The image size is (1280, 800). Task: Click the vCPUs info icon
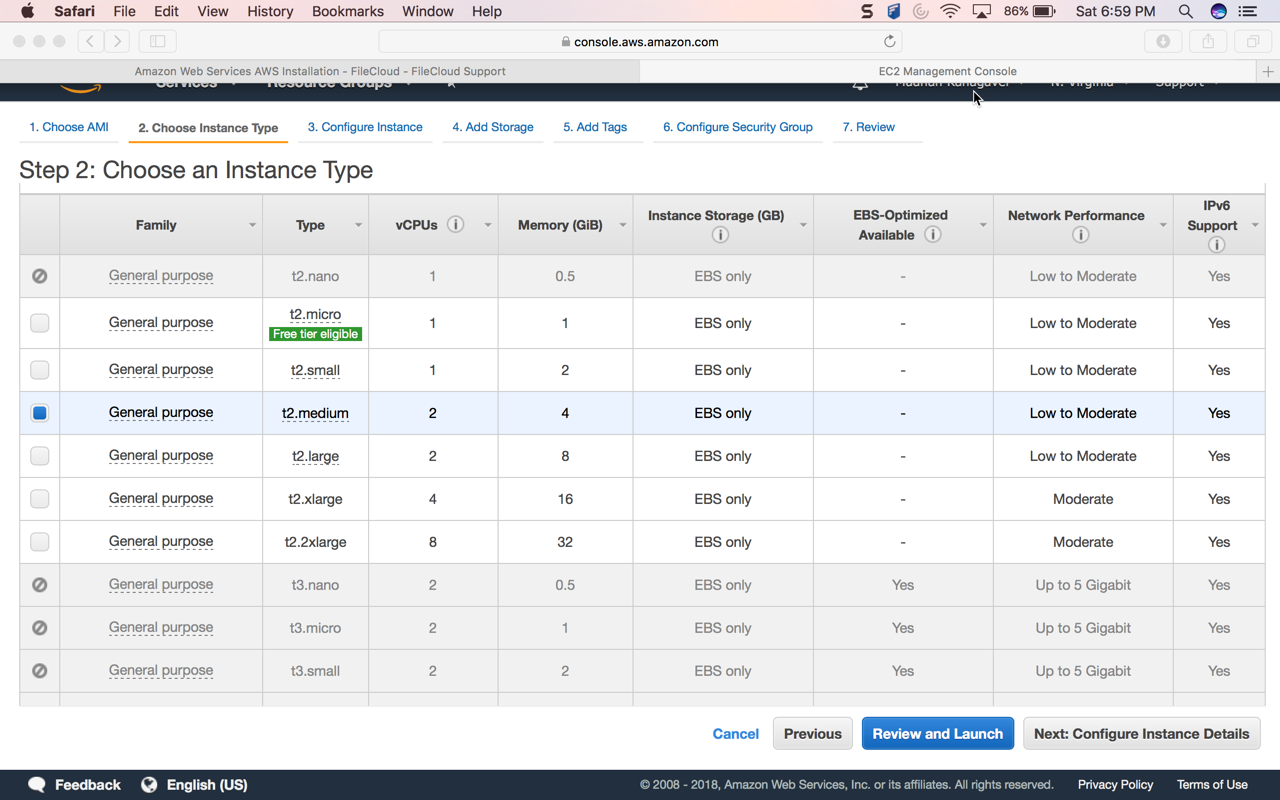(455, 225)
